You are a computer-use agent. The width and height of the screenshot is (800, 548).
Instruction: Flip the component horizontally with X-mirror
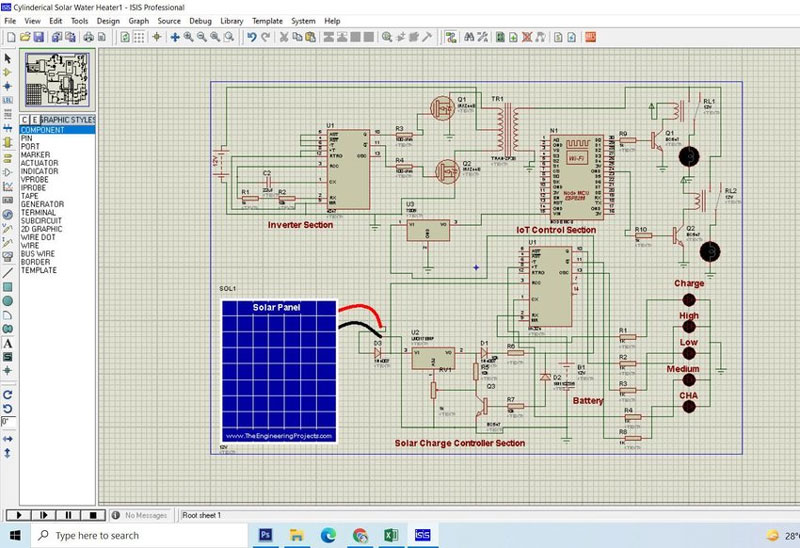(x=8, y=439)
